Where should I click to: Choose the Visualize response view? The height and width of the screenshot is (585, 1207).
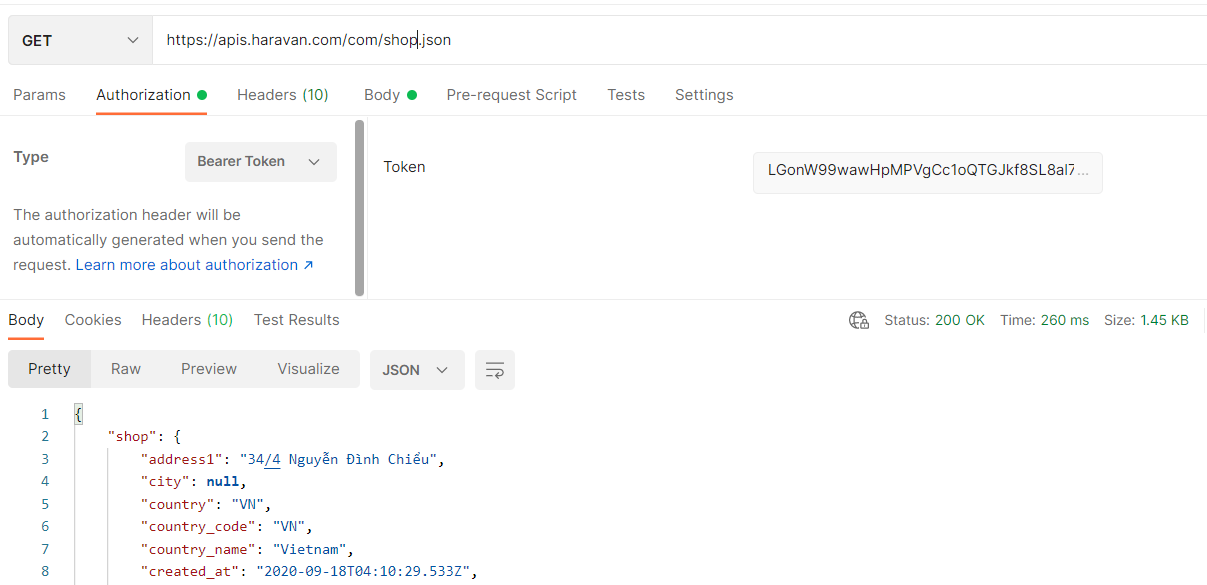coord(308,369)
